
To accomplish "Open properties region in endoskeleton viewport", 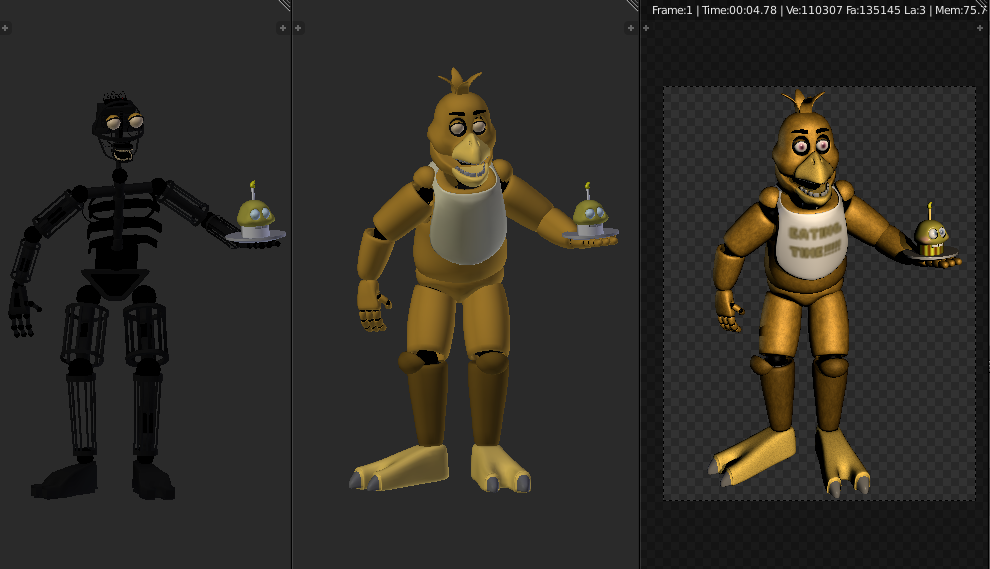I will (282, 28).
